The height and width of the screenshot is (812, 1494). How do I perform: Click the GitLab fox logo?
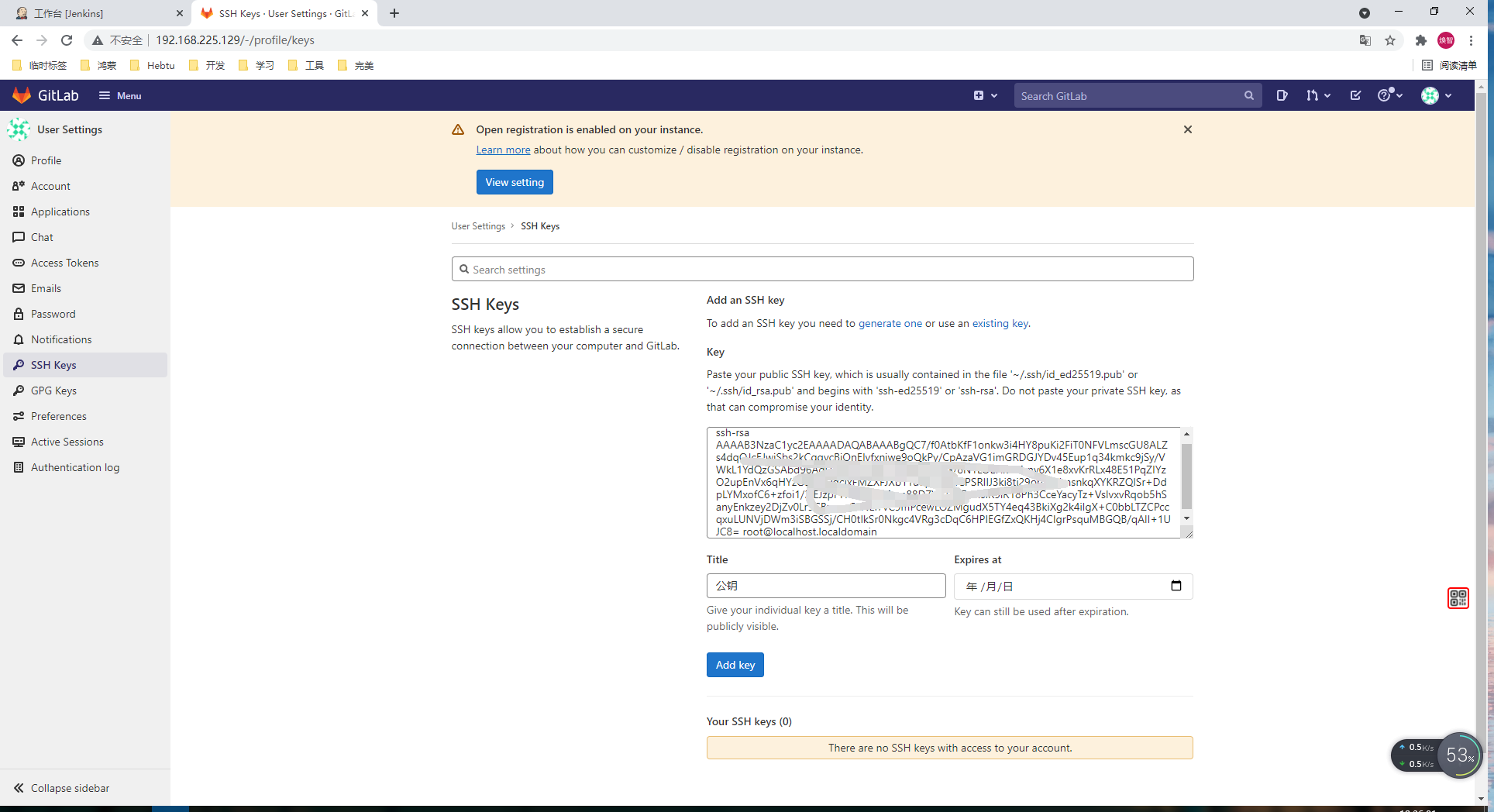pyautogui.click(x=22, y=95)
